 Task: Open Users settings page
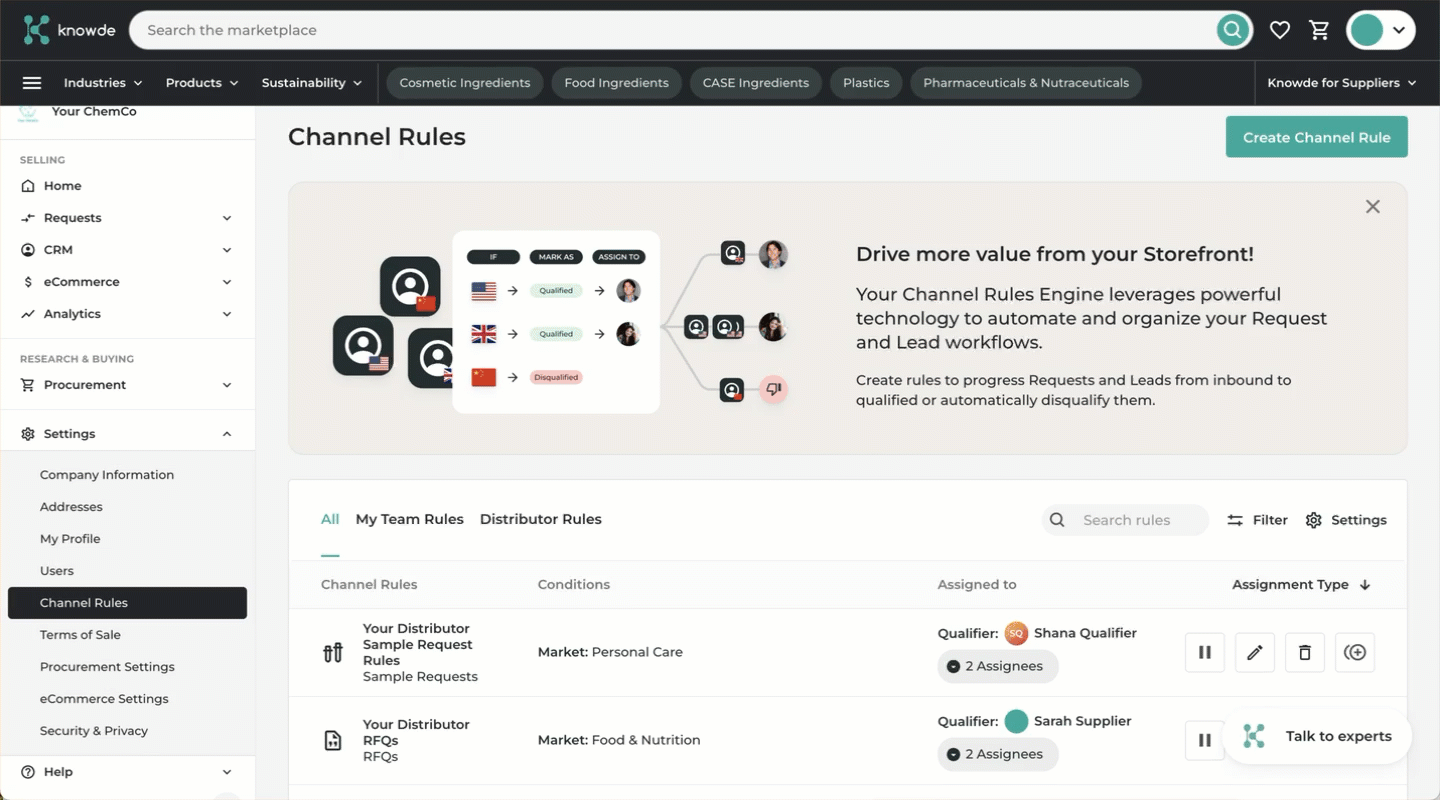[x=57, y=571]
